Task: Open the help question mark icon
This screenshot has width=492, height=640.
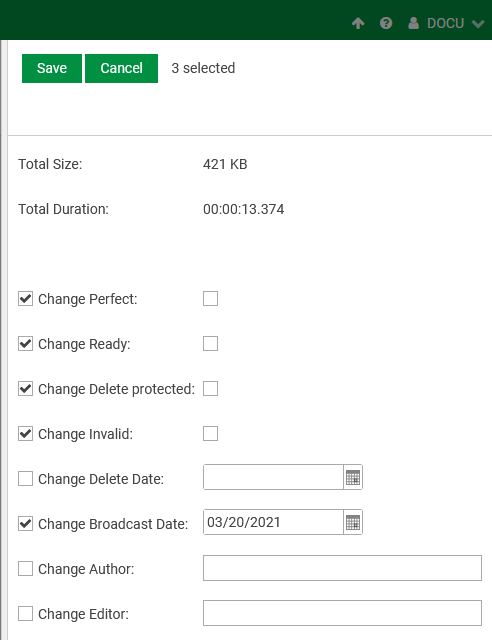Action: (386, 23)
